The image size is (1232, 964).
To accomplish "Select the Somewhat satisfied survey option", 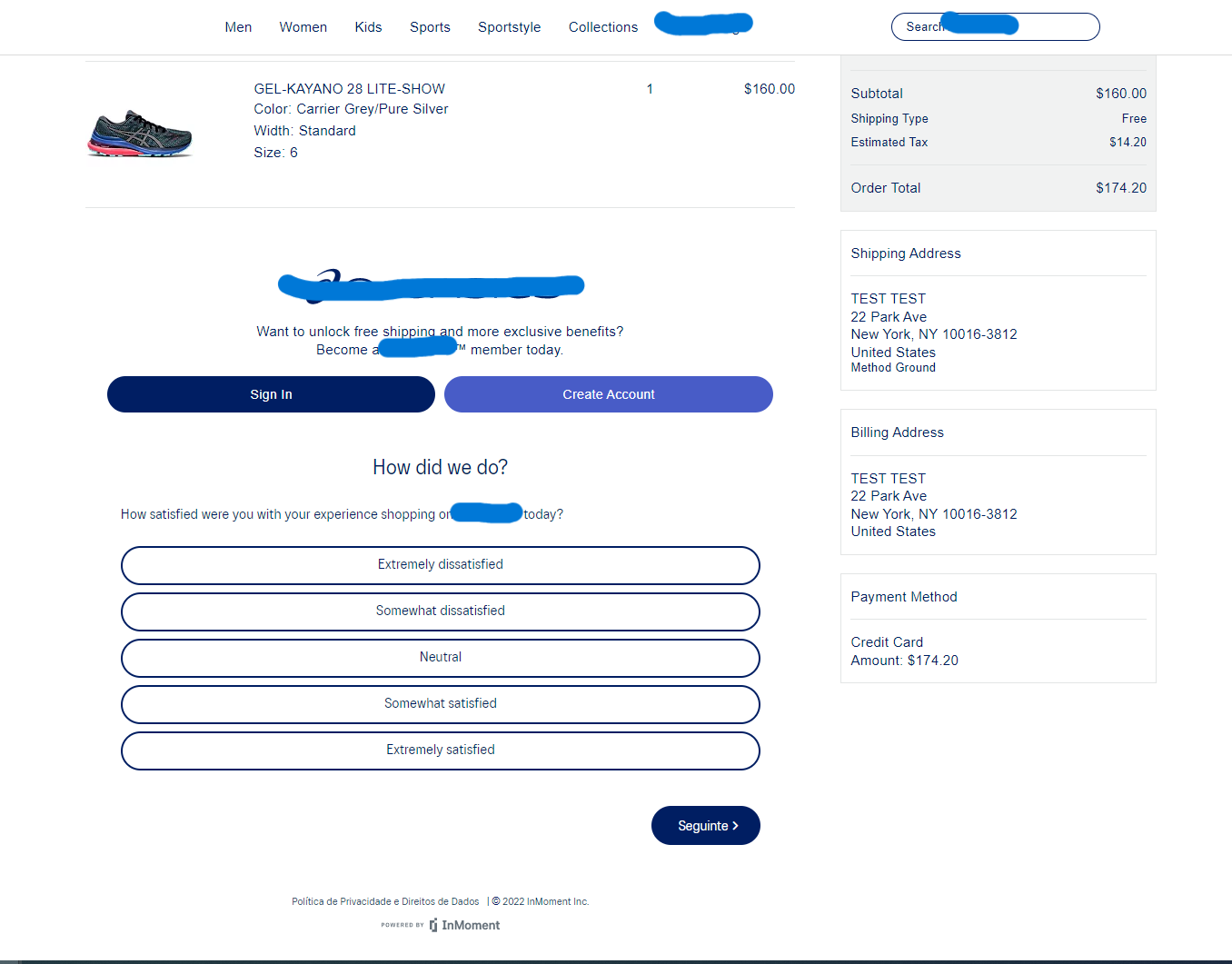I will [x=440, y=703].
